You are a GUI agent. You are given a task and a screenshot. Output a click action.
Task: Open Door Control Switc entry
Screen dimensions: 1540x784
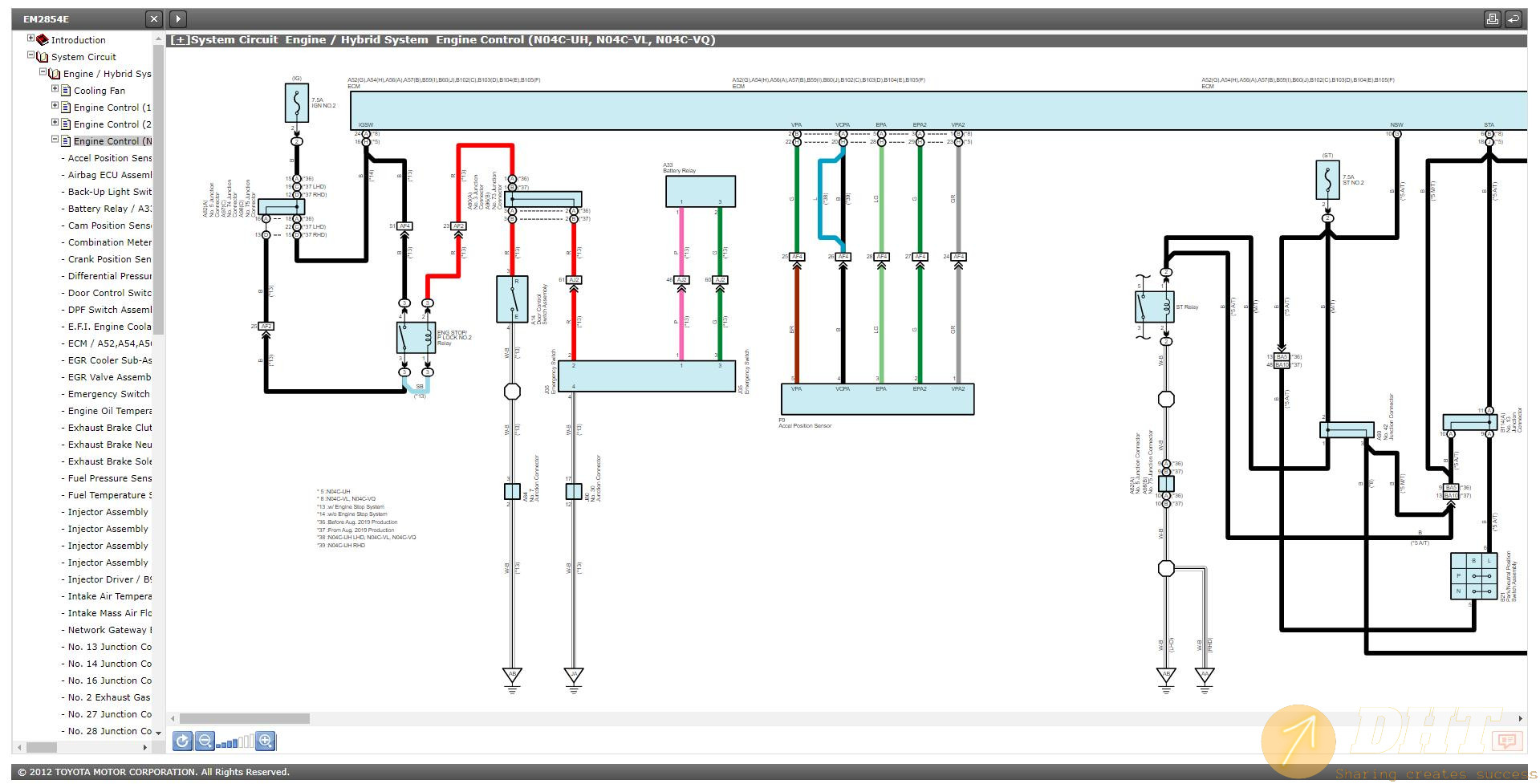110,293
